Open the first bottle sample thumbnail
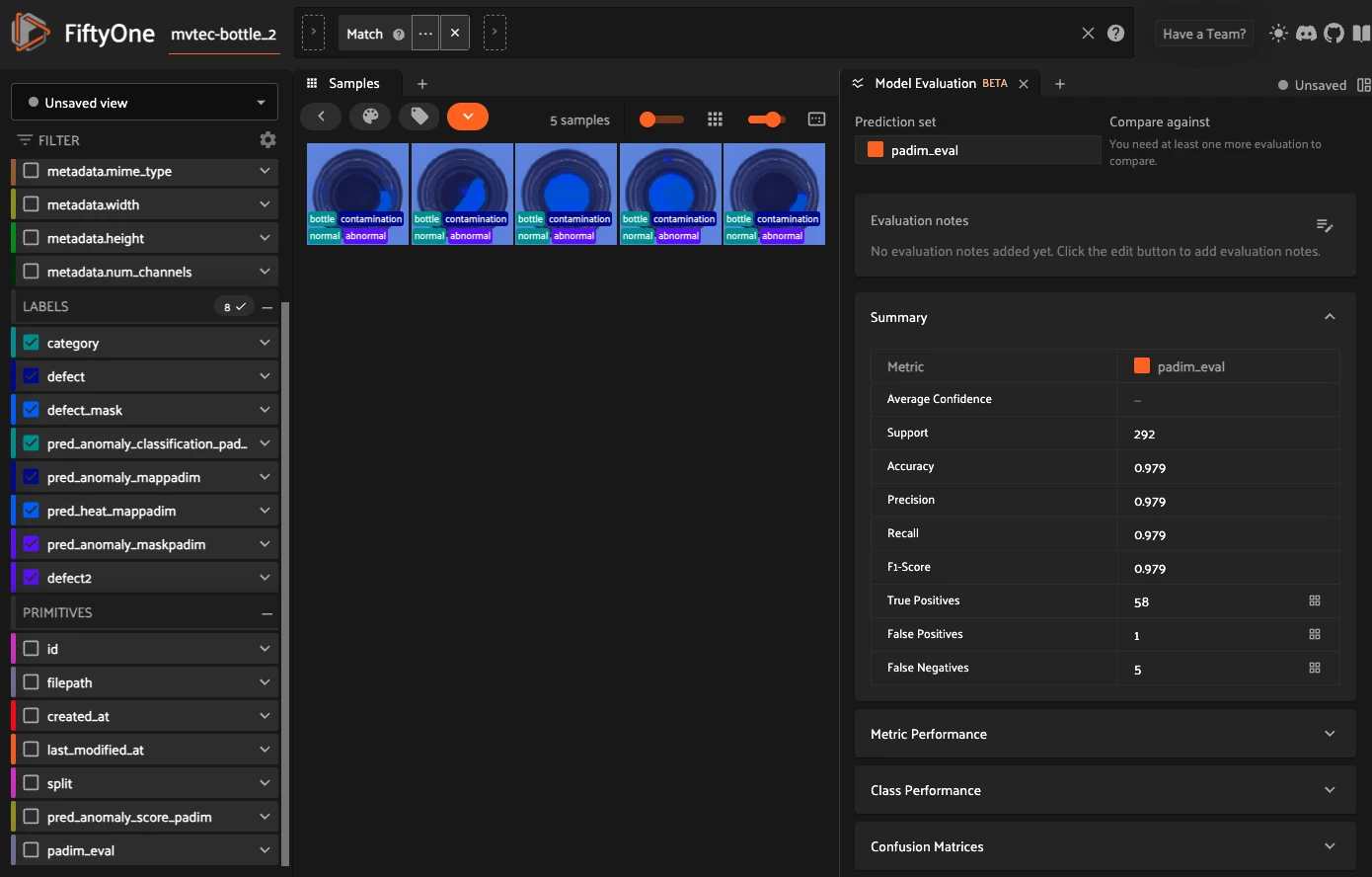The height and width of the screenshot is (877, 1372). pyautogui.click(x=357, y=194)
